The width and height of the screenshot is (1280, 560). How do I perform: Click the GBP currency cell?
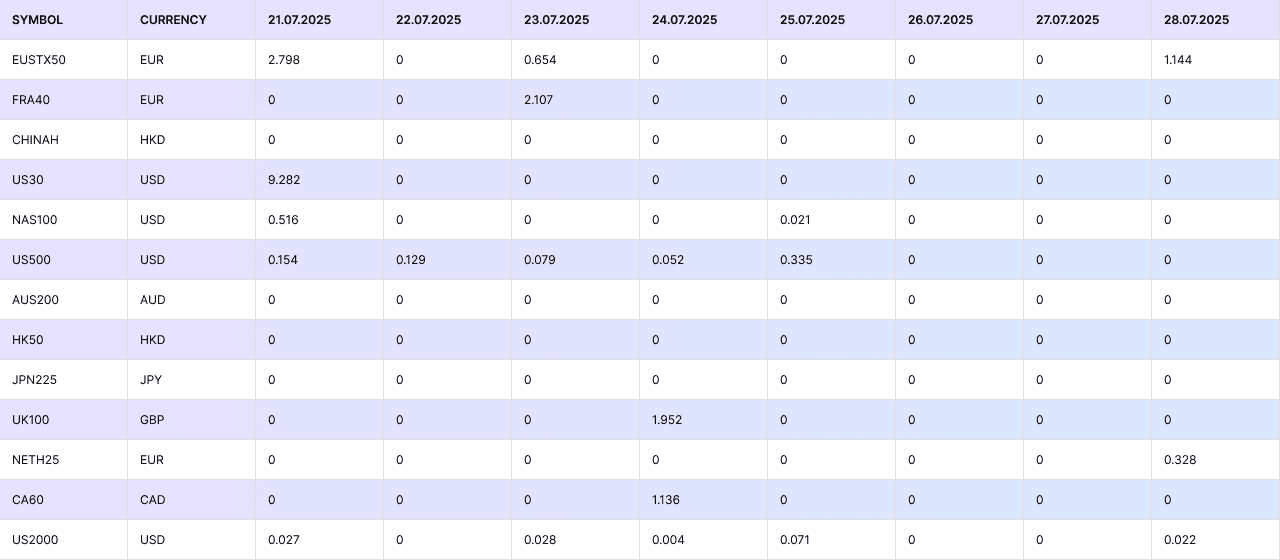[x=192, y=420]
